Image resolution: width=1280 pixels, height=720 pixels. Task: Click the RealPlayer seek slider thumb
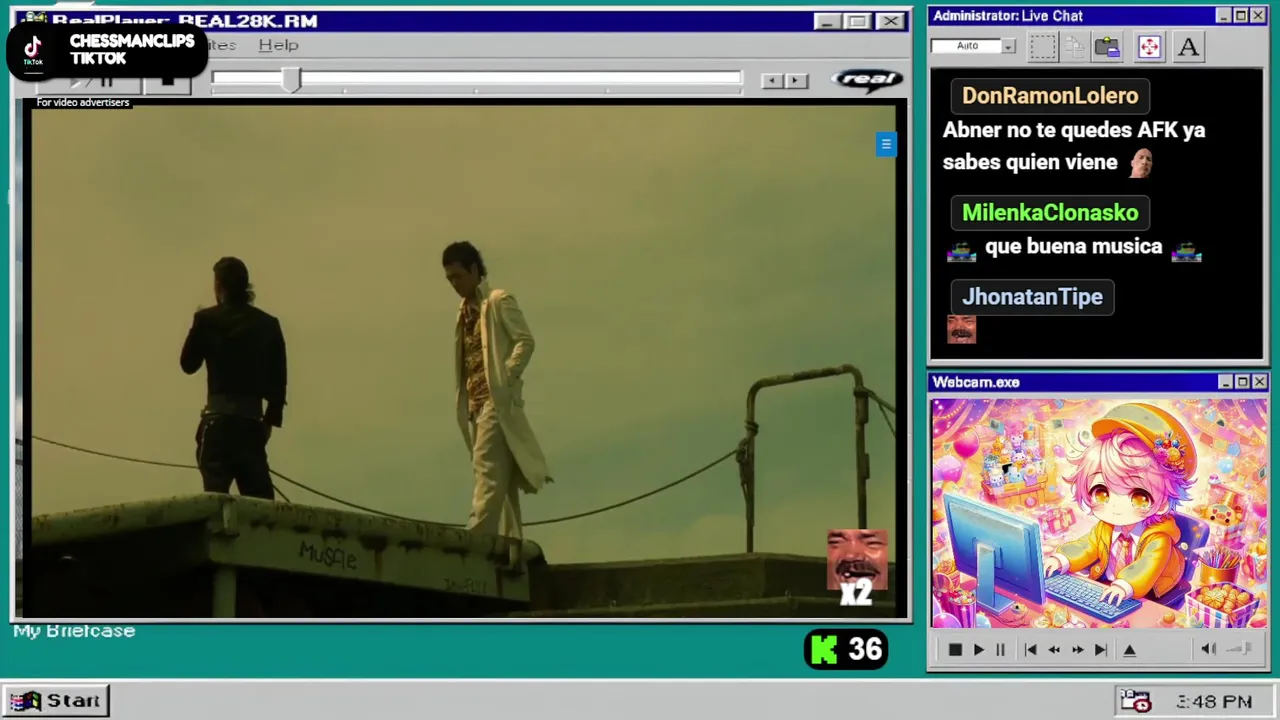[x=291, y=80]
